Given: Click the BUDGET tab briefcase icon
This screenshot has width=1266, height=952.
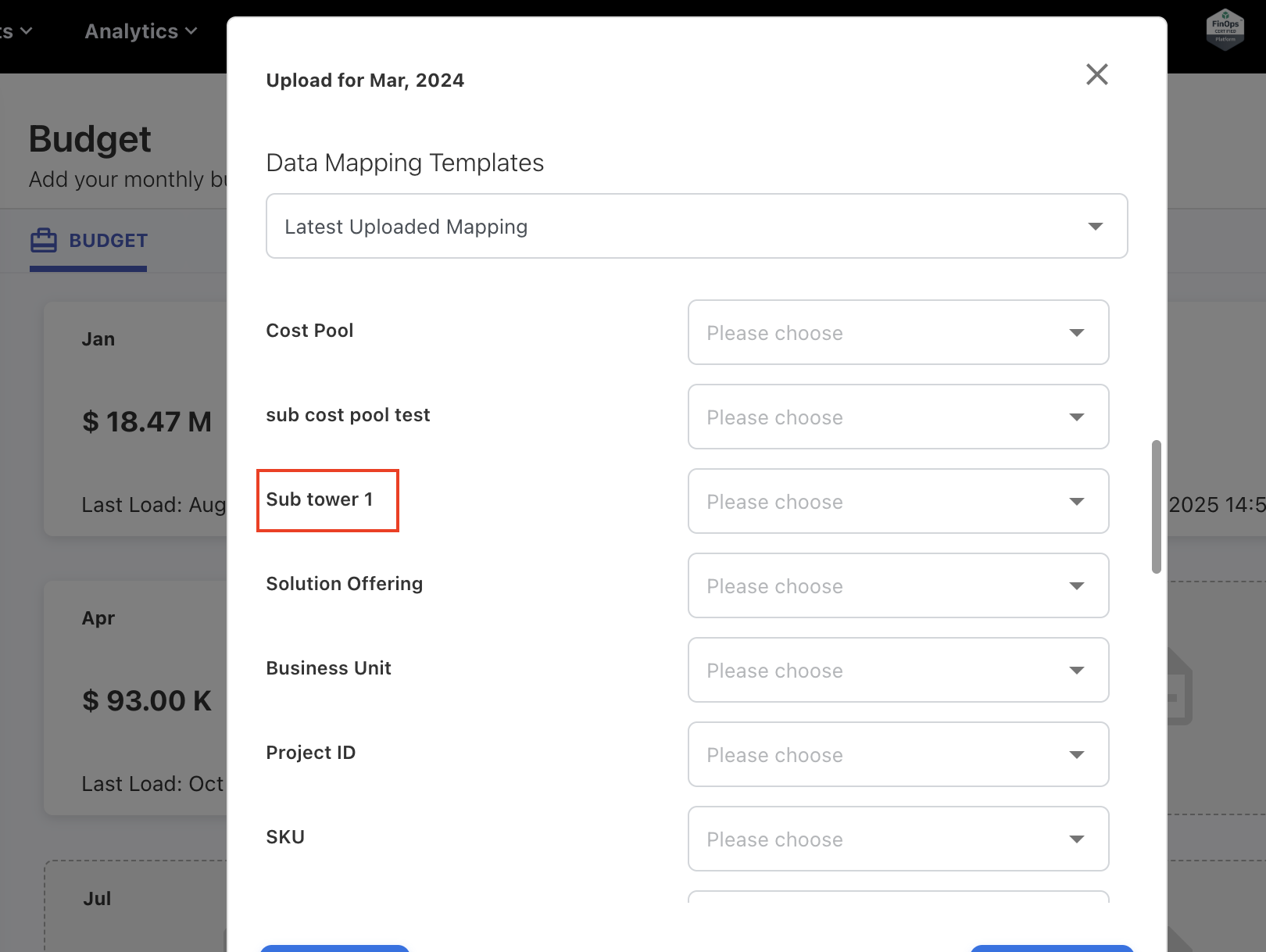Looking at the screenshot, I should coord(45,240).
